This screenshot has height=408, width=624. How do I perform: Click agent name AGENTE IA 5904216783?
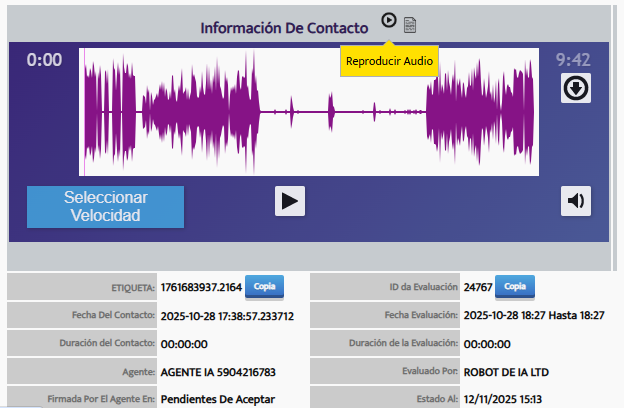(x=217, y=372)
